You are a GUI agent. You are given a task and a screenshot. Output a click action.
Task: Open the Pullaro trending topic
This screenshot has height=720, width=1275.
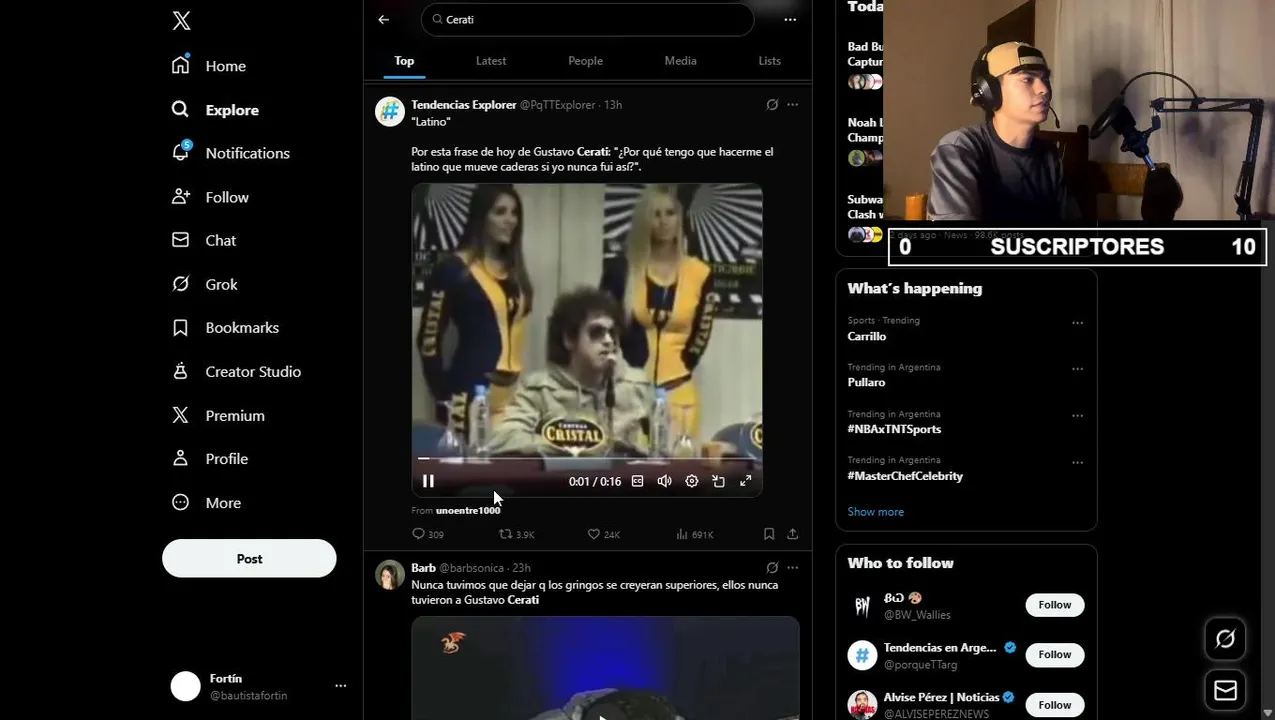point(866,382)
